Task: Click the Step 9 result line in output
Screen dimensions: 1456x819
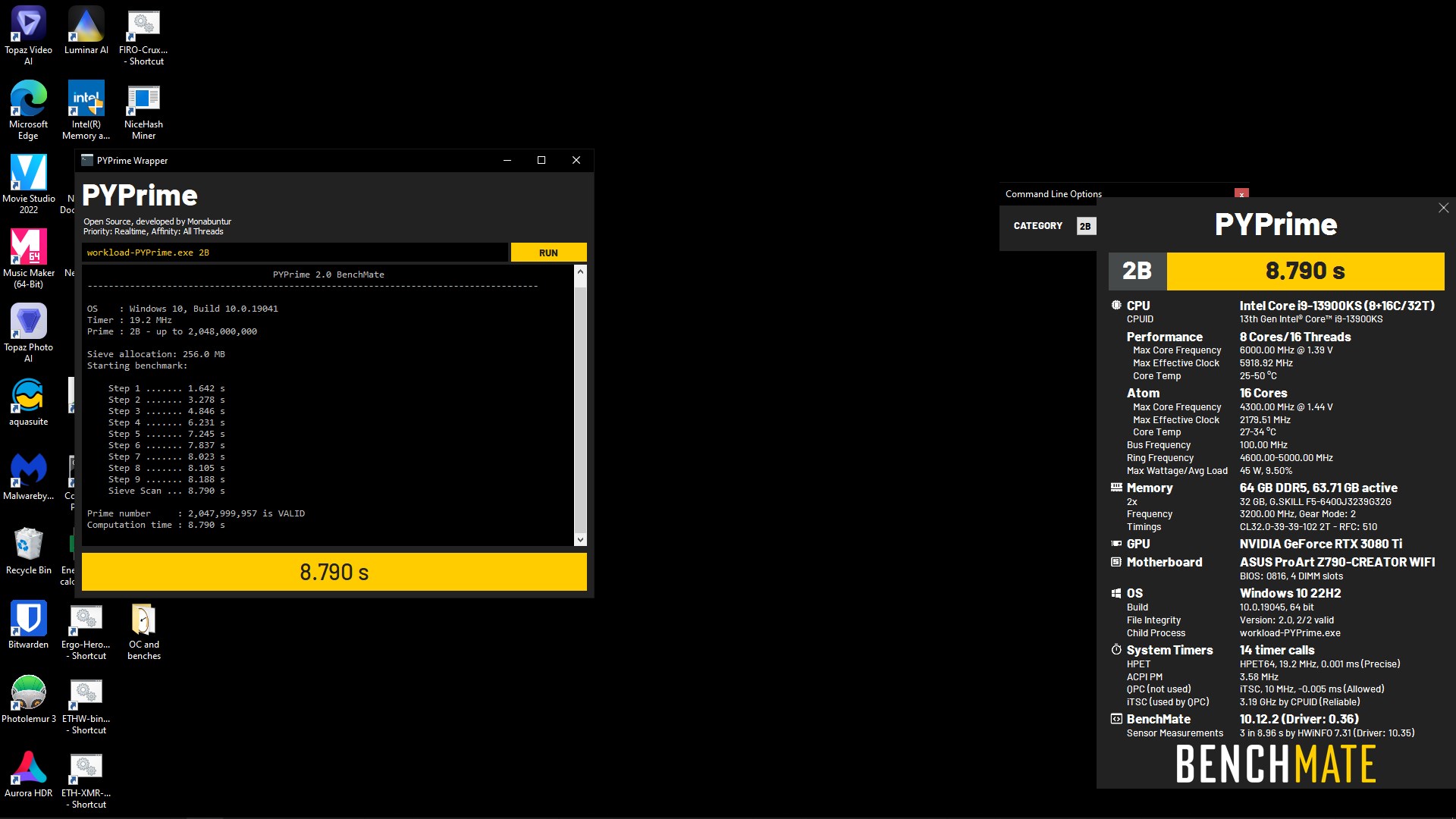Action: tap(167, 479)
